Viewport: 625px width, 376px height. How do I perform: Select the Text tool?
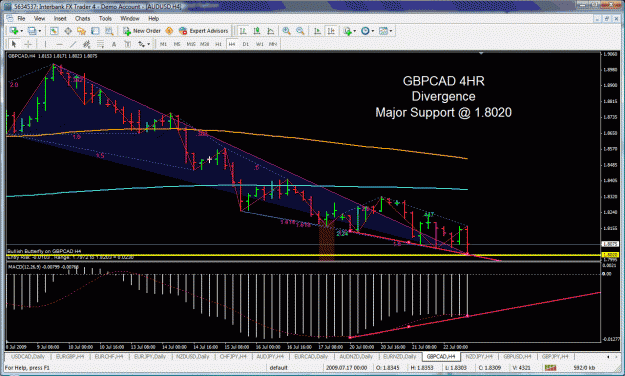coord(114,44)
